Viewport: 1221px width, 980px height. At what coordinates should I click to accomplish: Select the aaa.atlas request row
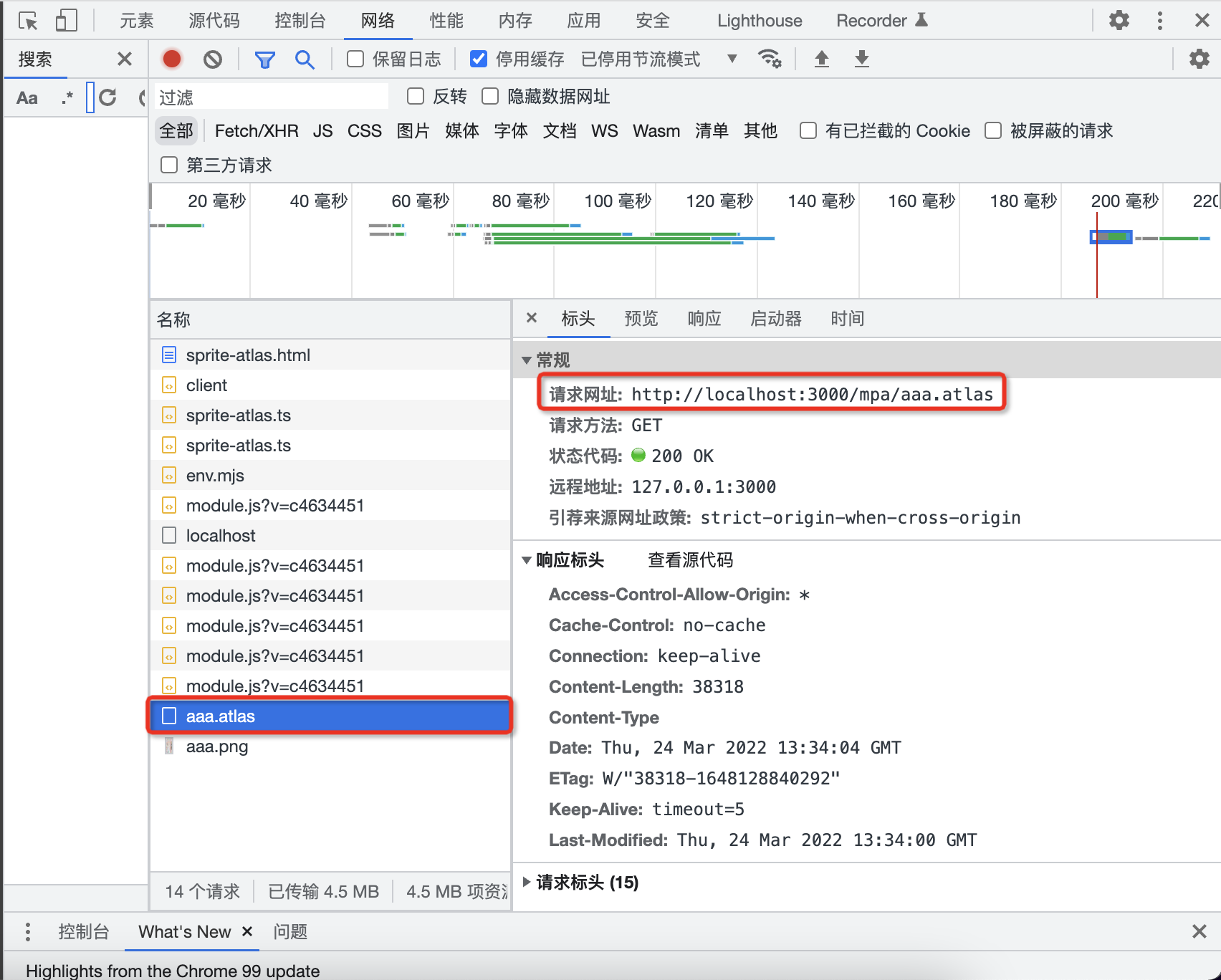click(x=330, y=716)
